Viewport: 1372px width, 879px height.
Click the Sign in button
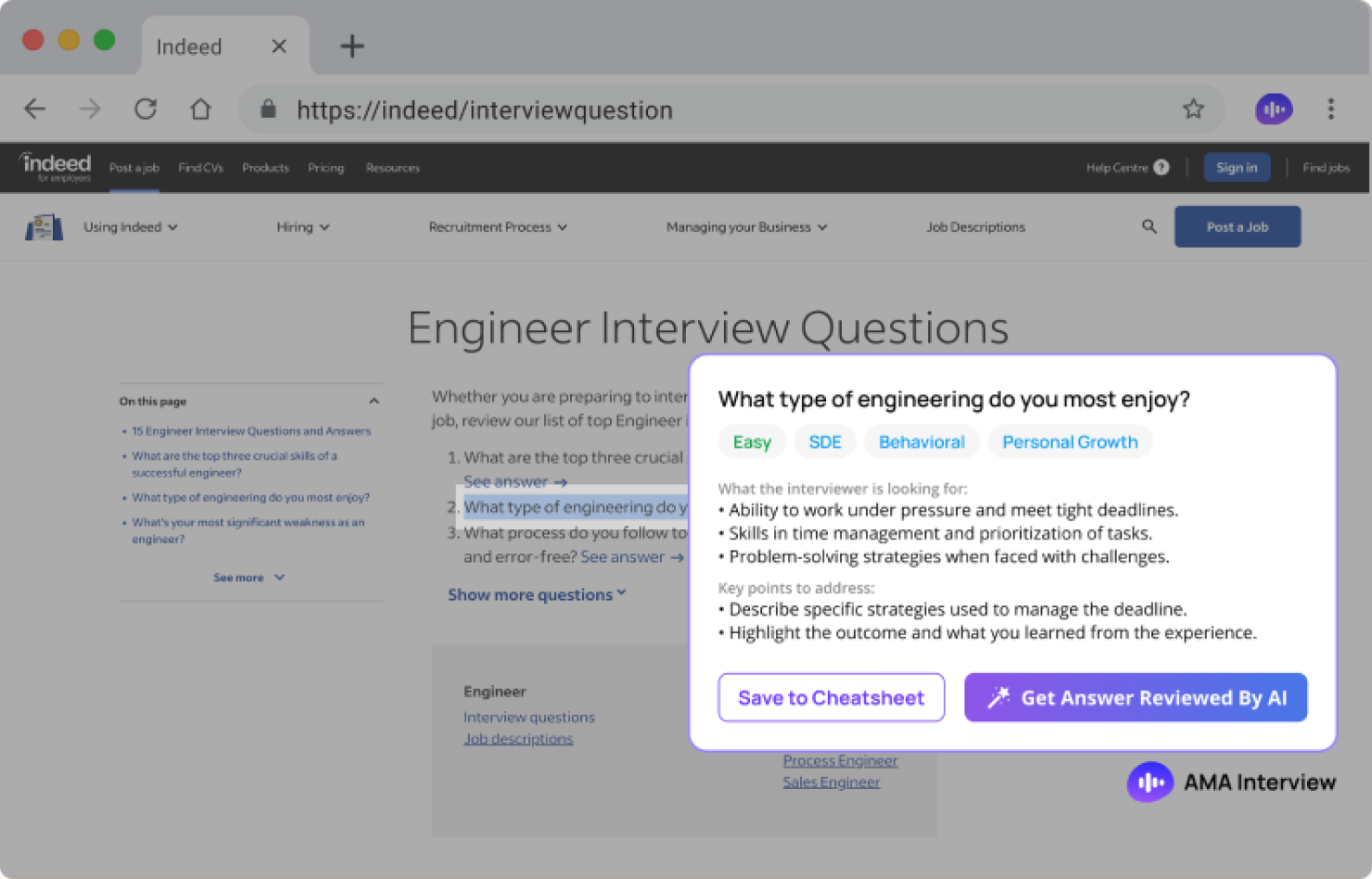click(x=1237, y=168)
